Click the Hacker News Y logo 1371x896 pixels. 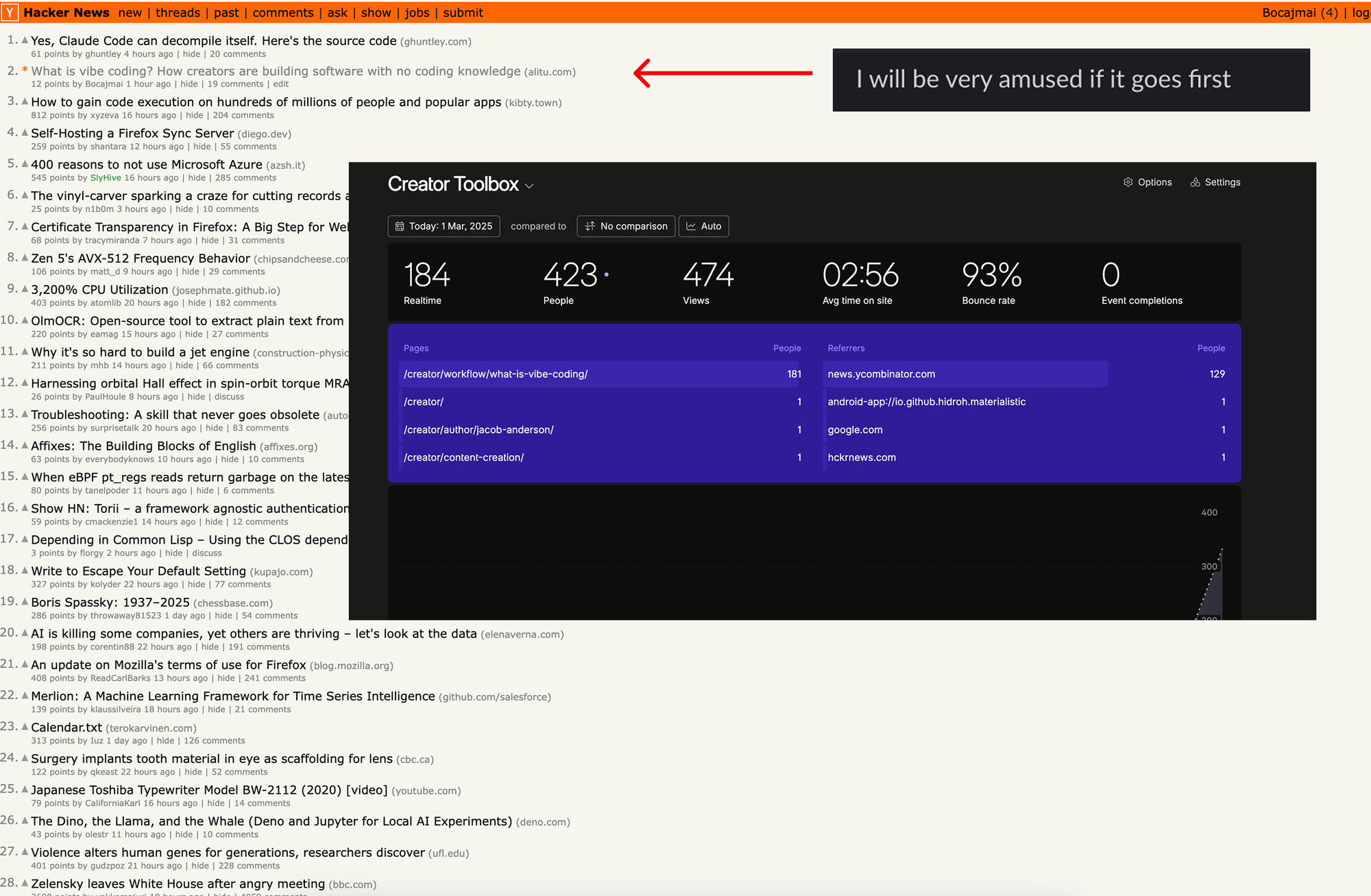point(10,12)
